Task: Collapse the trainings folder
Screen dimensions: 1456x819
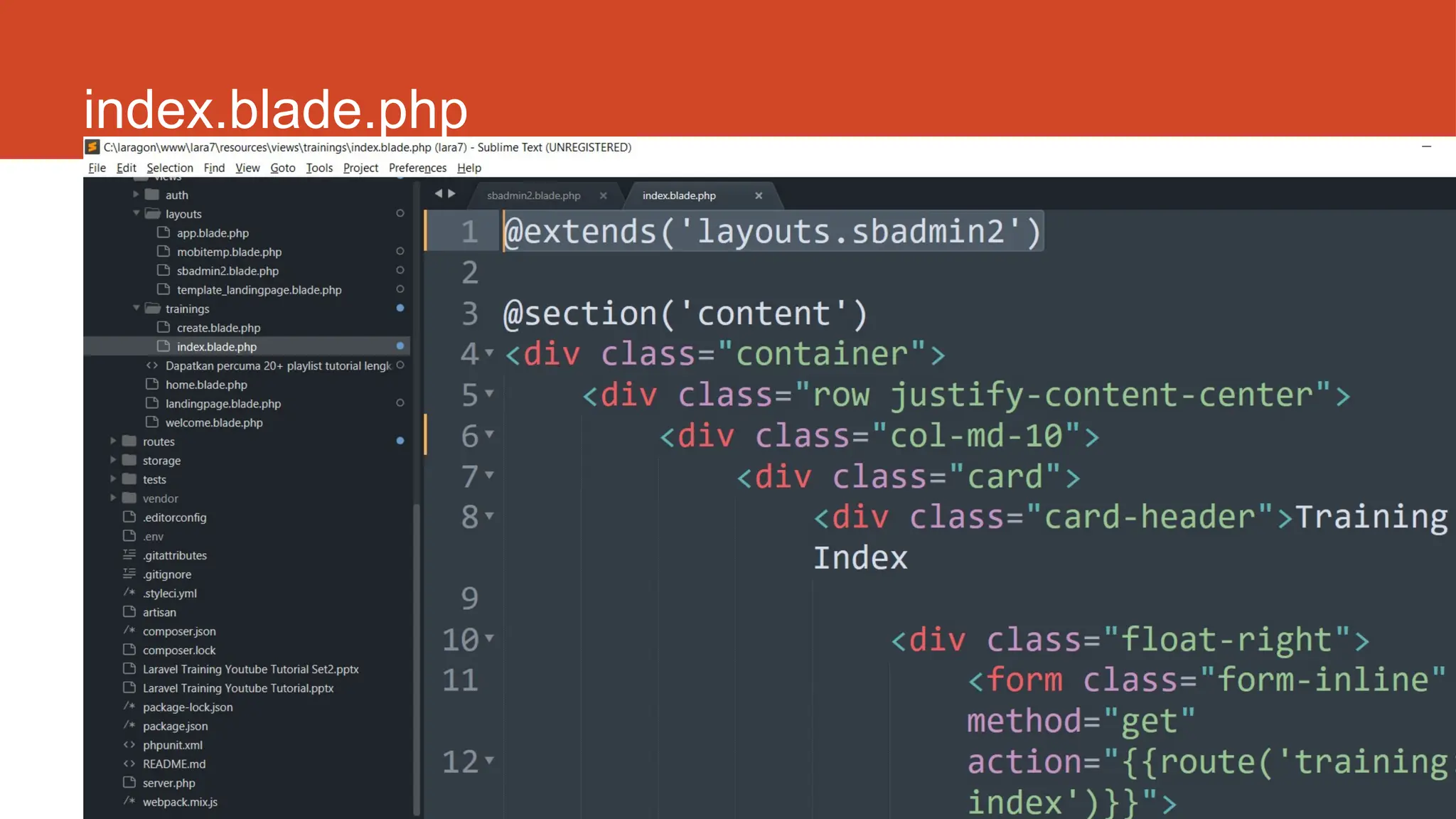Action: point(136,308)
